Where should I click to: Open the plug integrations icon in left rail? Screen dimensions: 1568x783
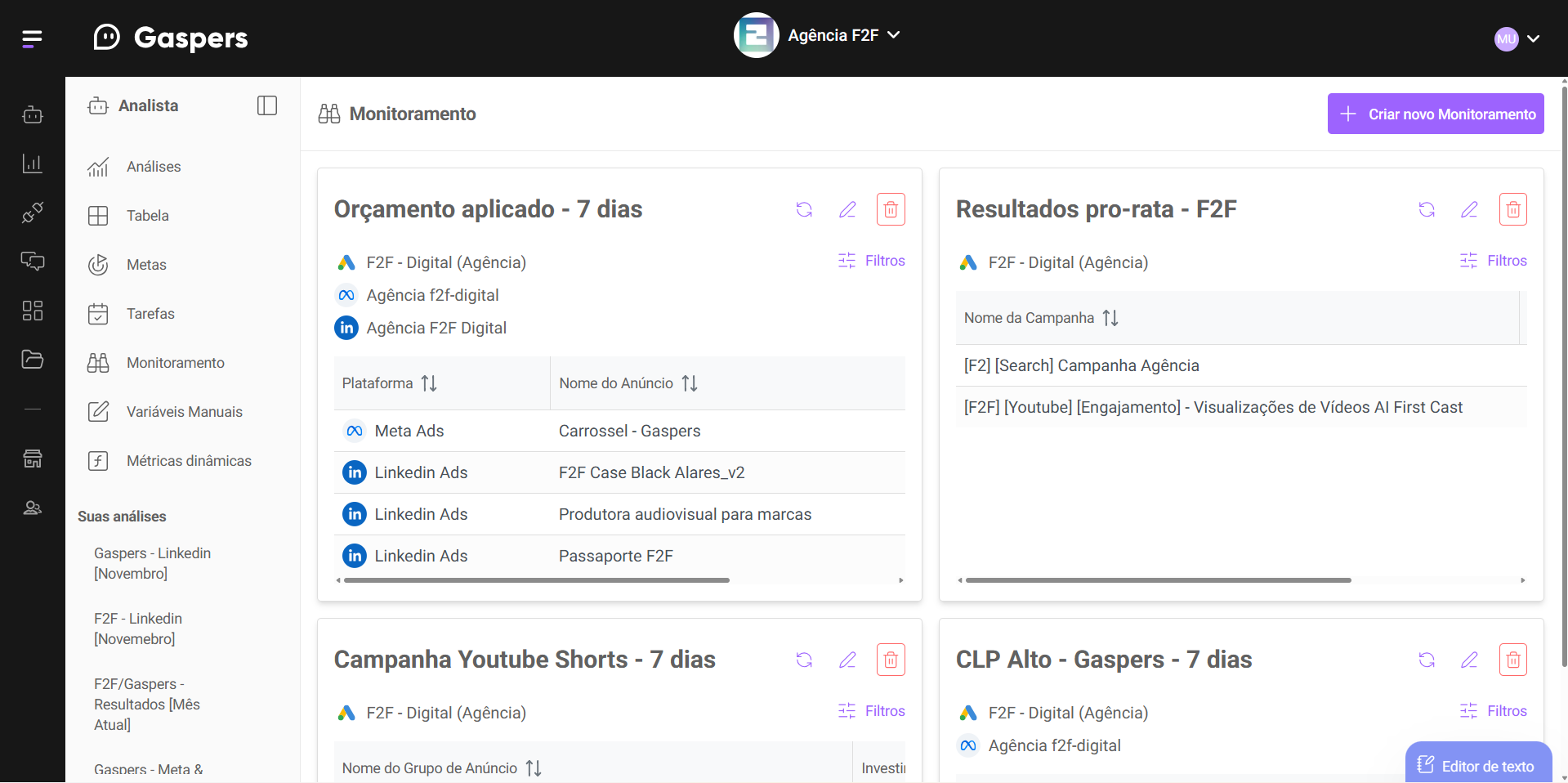pyautogui.click(x=33, y=213)
